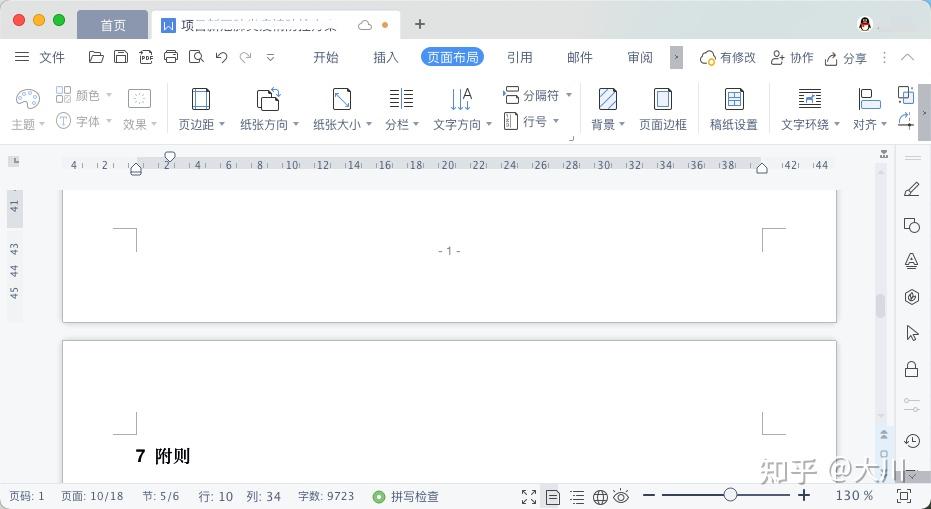Click zoom in plus button
Viewport: 931px width, 509px height.
[x=804, y=495]
